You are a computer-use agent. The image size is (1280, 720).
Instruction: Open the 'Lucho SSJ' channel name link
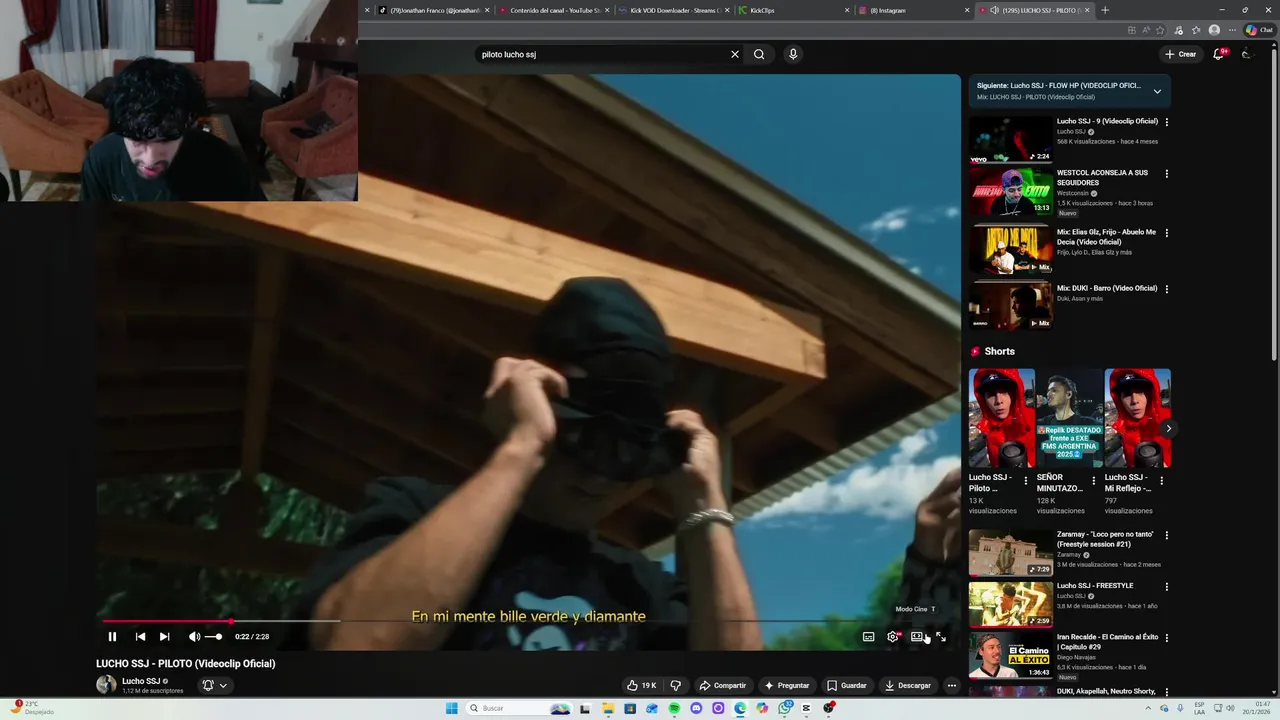(x=141, y=681)
